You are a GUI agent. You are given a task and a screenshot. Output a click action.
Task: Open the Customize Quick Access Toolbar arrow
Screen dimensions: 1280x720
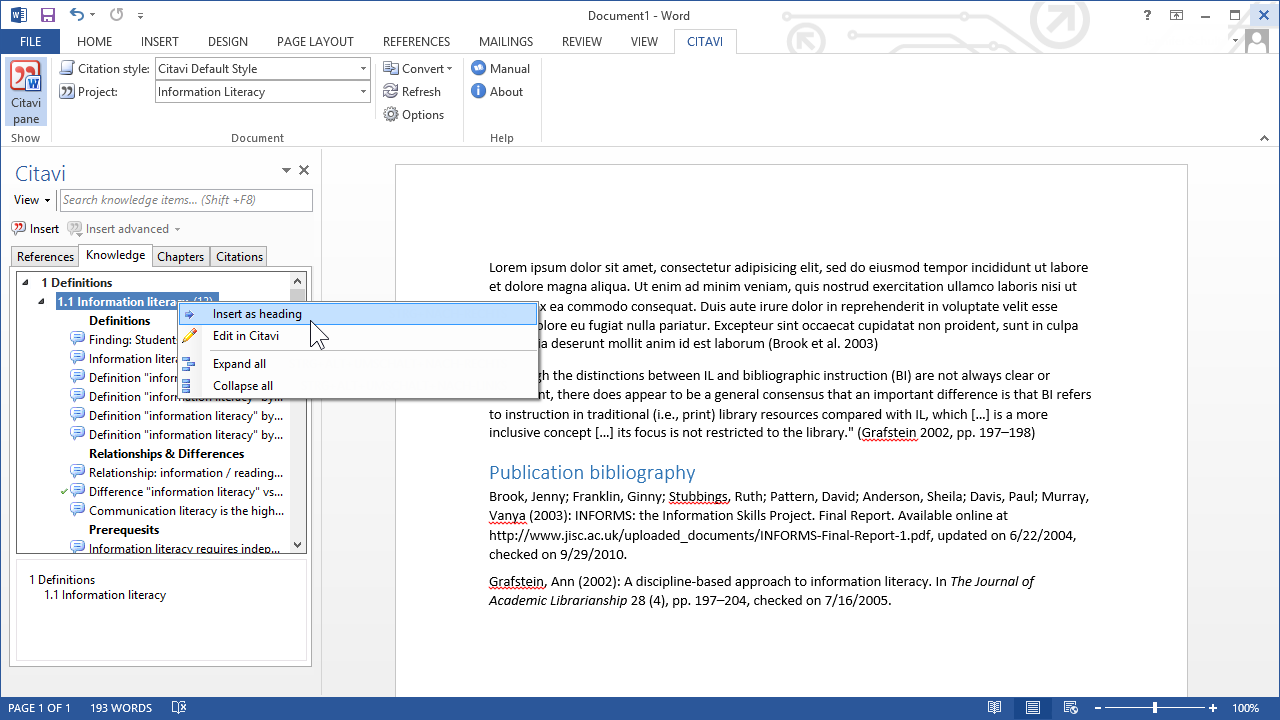coord(140,16)
